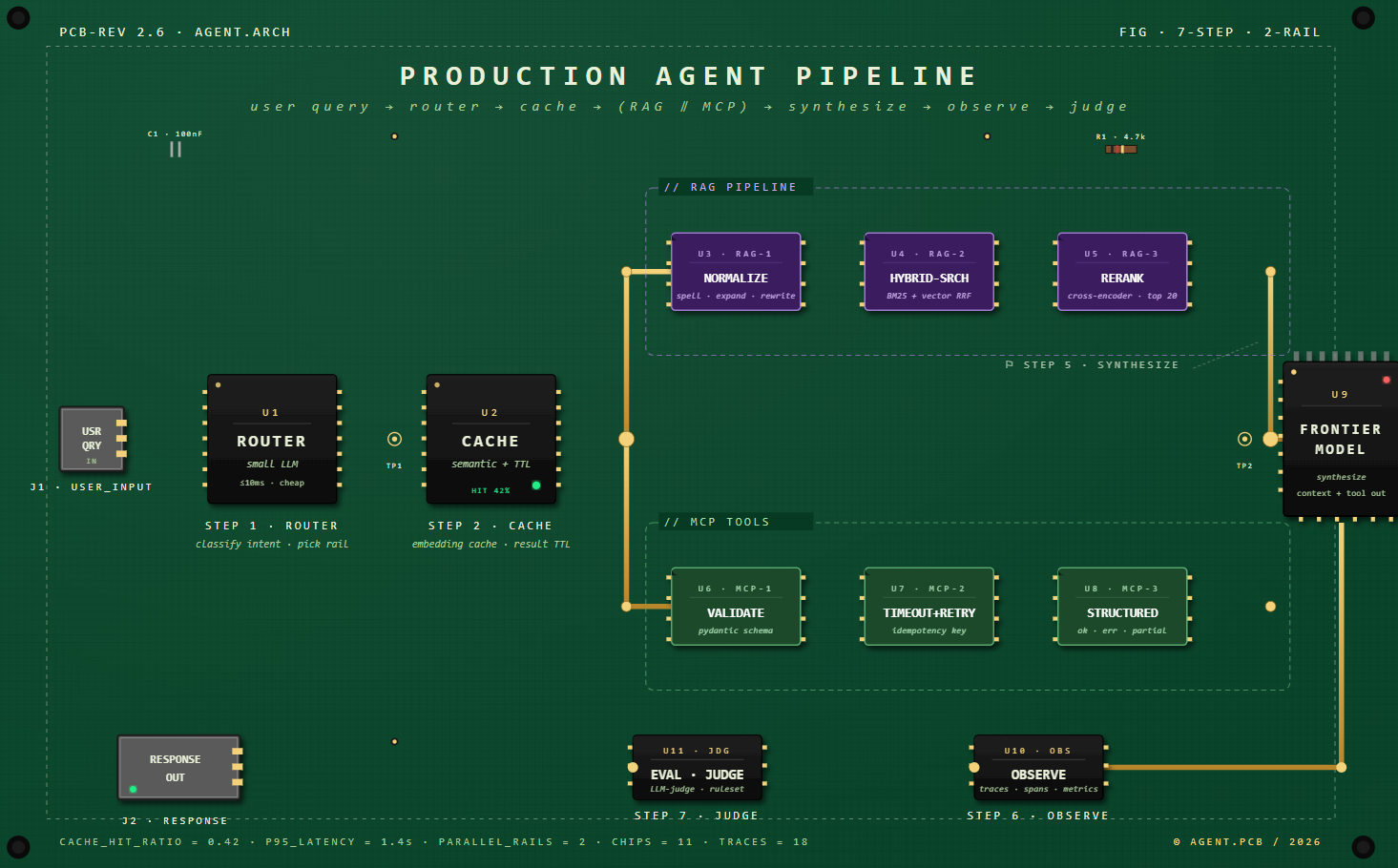Image resolution: width=1398 pixels, height=868 pixels.
Task: Click 'judge' in the subtitle flow
Action: (x=1098, y=107)
